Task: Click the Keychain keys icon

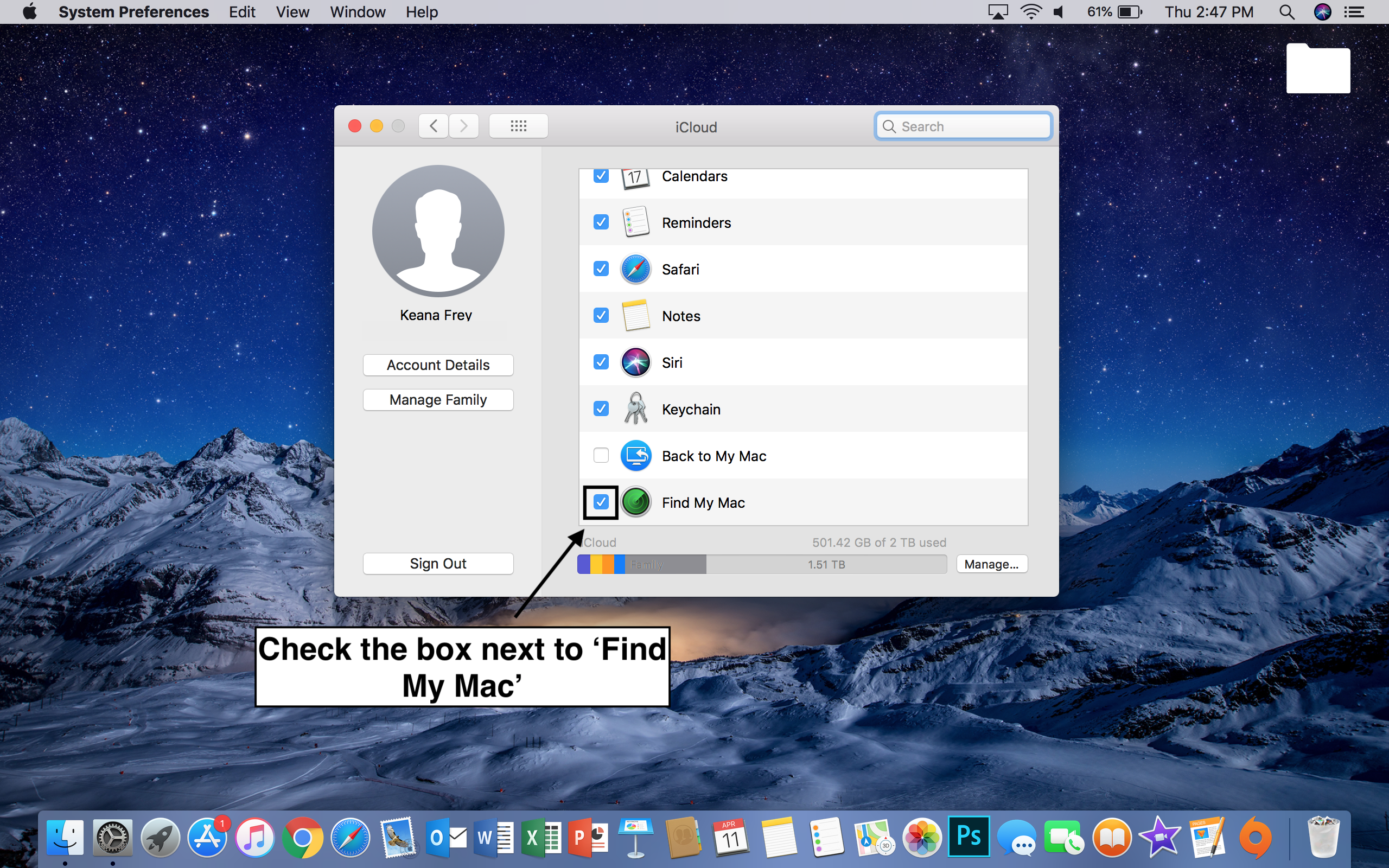Action: [635, 409]
